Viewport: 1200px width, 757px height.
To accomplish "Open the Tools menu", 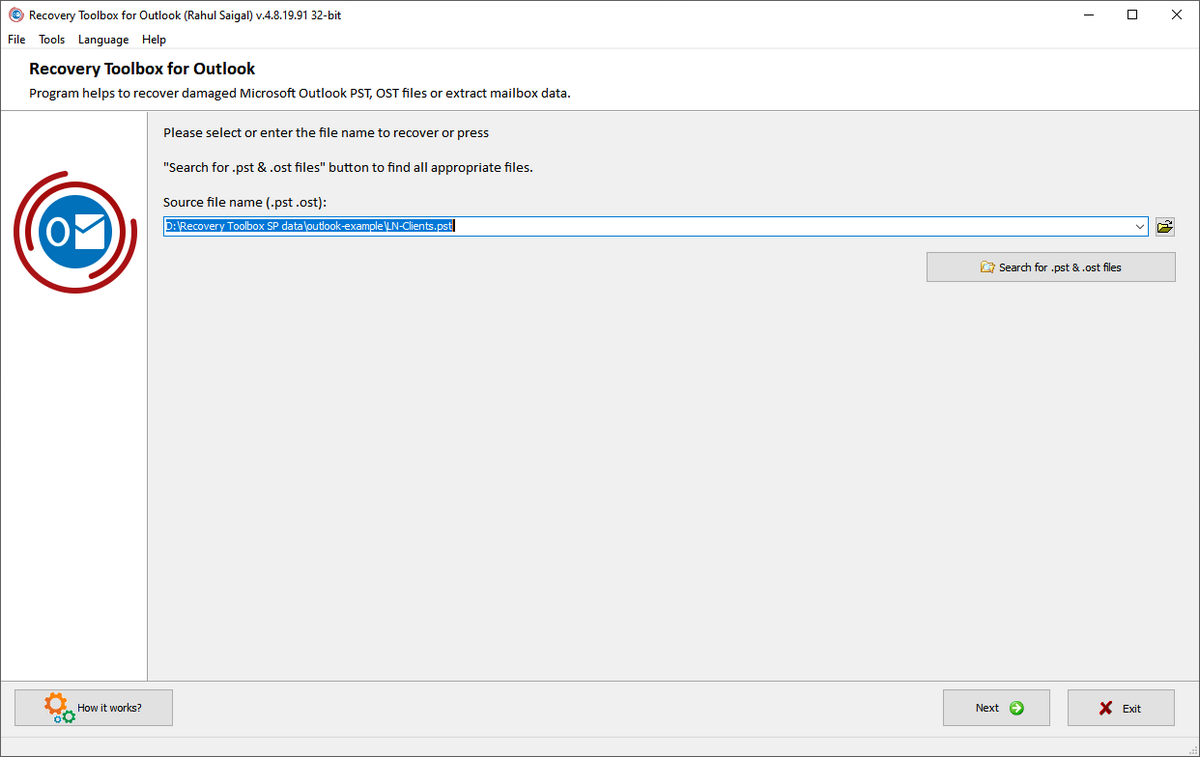I will coord(51,39).
